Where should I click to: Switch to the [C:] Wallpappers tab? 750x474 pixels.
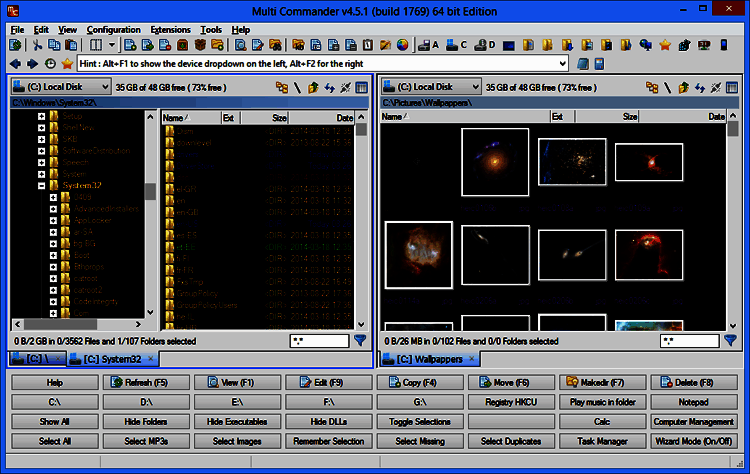click(x=427, y=358)
